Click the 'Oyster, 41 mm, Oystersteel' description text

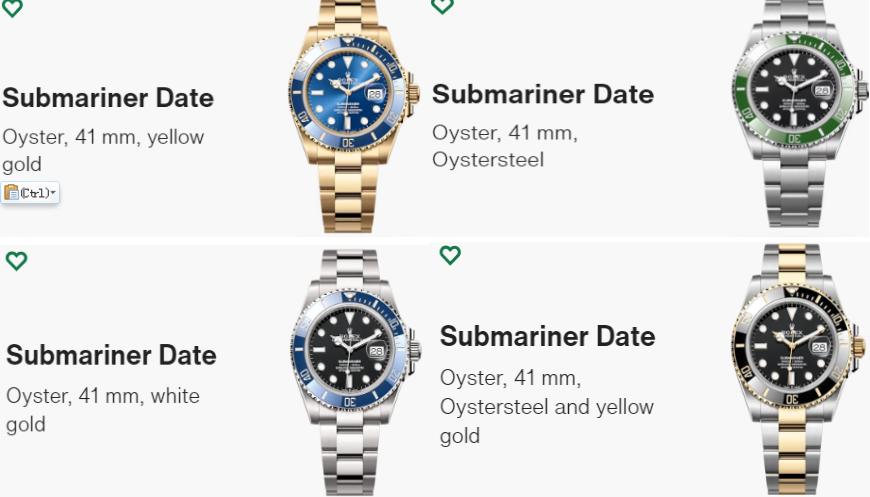pos(505,146)
